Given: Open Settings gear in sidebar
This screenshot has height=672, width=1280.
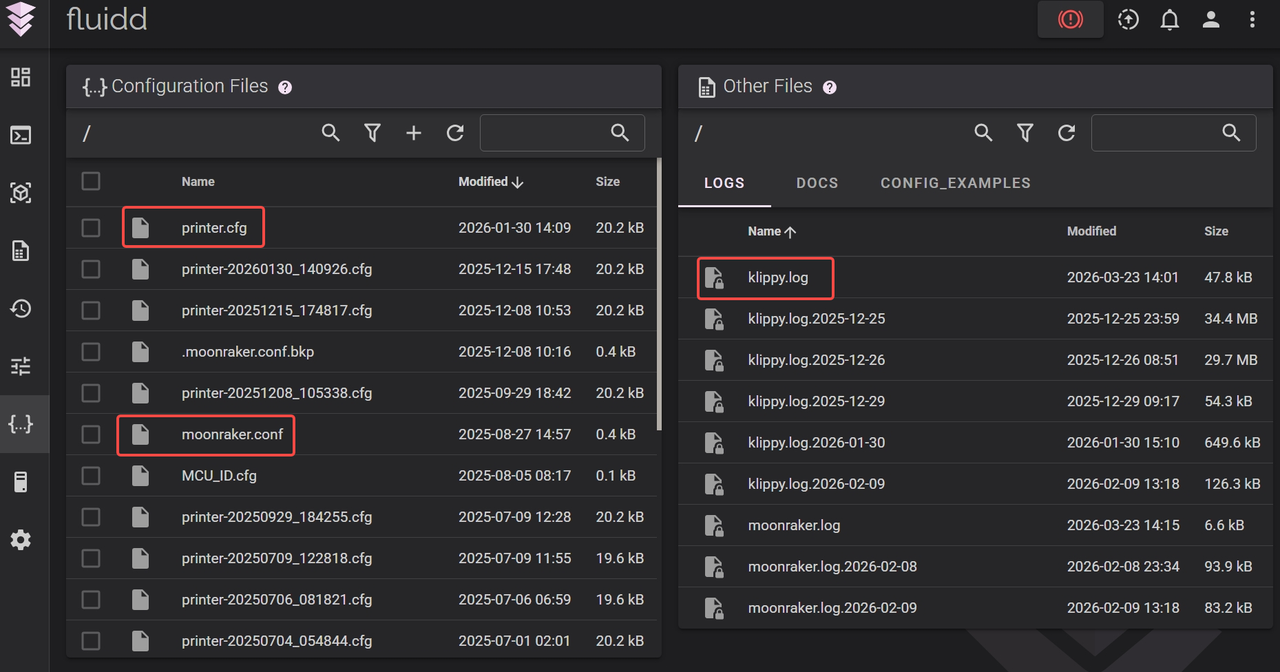Looking at the screenshot, I should pos(21,540).
